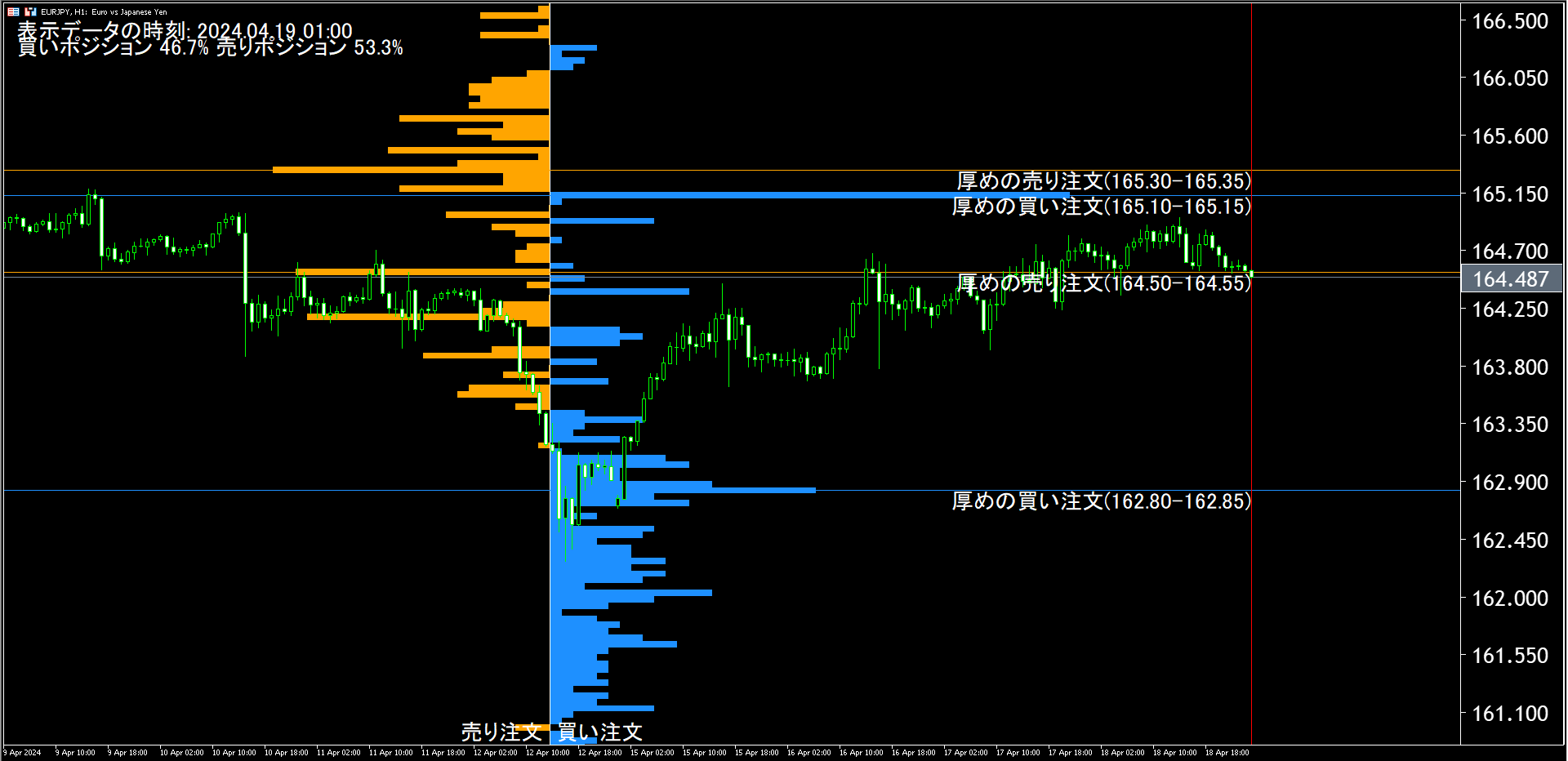Click the 166.500 price scale value

pos(1510,21)
